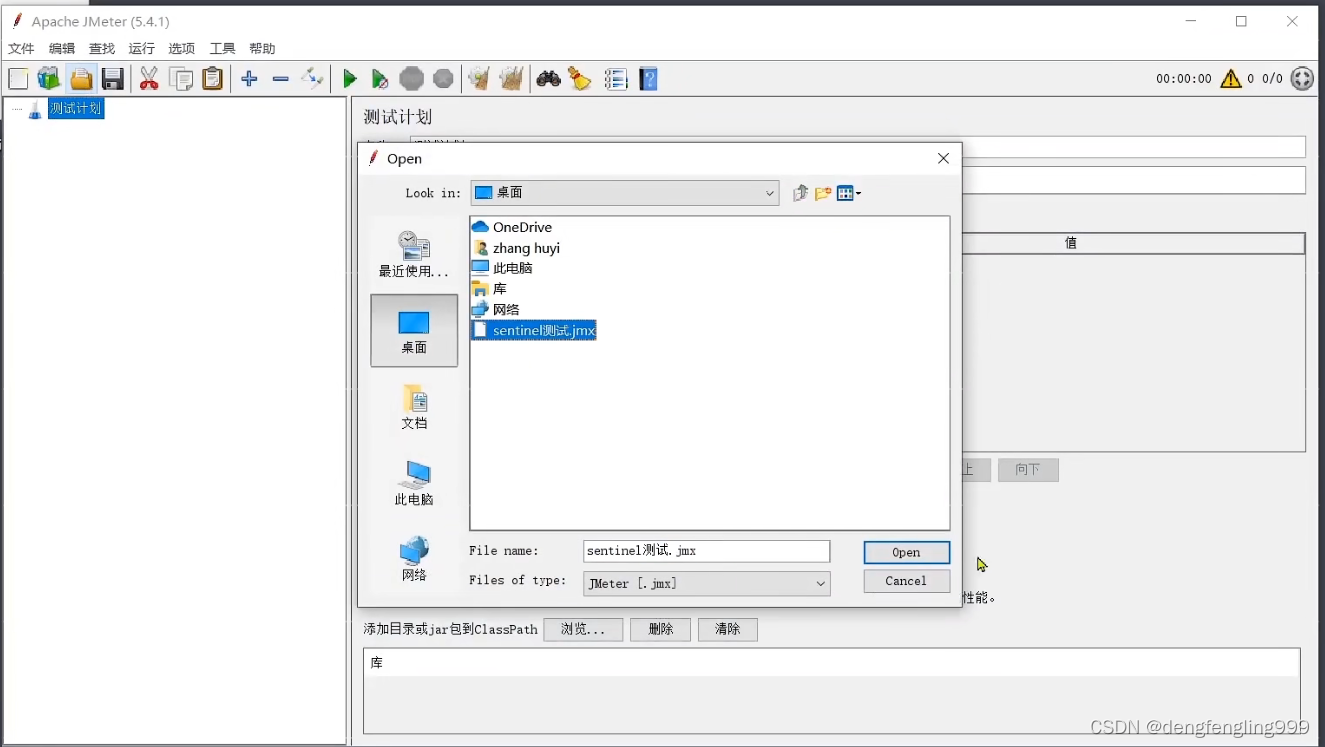Create a new test plan via toolbar
Screen dimensions: 1325x747
(x=18, y=79)
